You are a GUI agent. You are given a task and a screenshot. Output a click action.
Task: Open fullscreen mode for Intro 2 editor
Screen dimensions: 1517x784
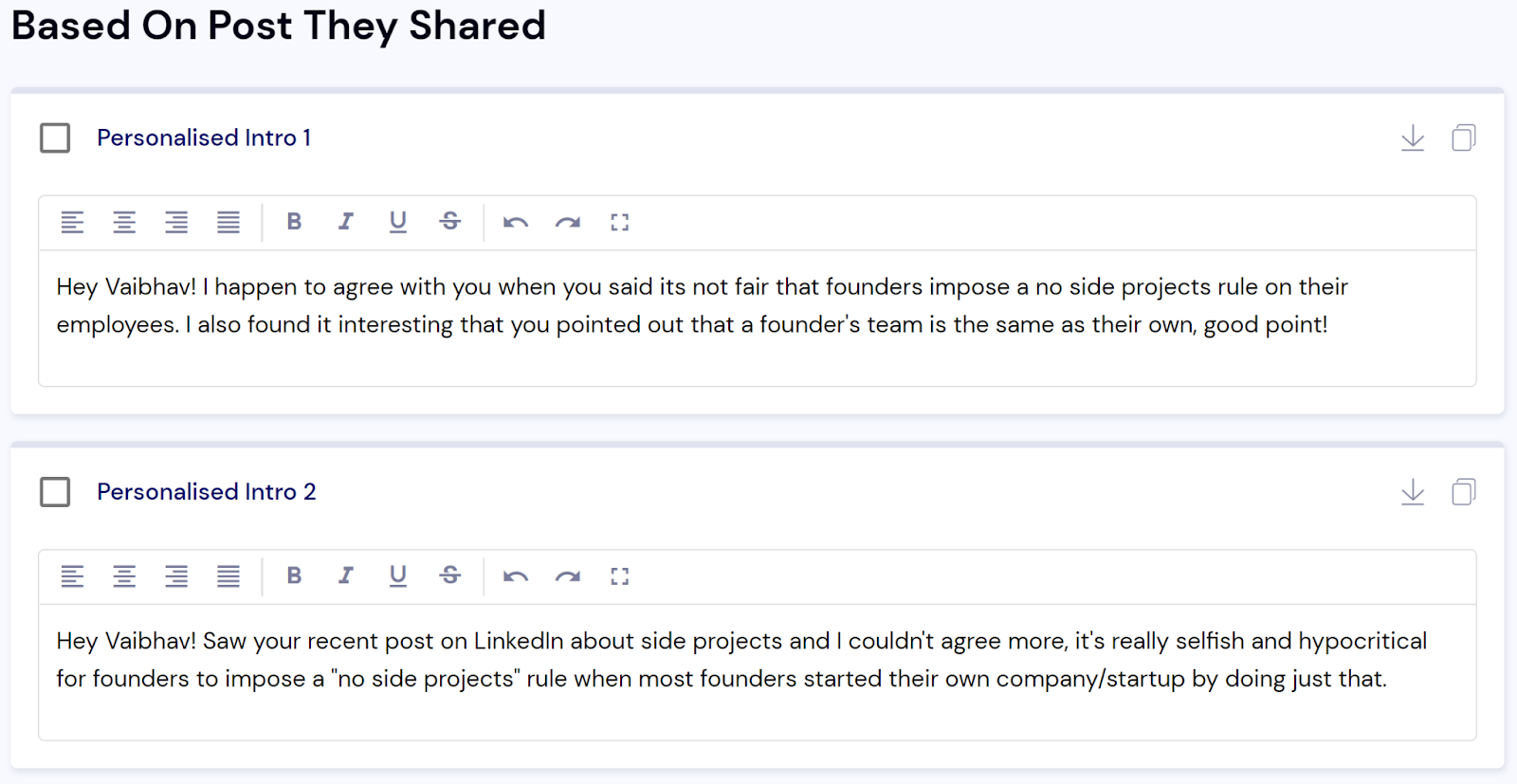tap(620, 576)
